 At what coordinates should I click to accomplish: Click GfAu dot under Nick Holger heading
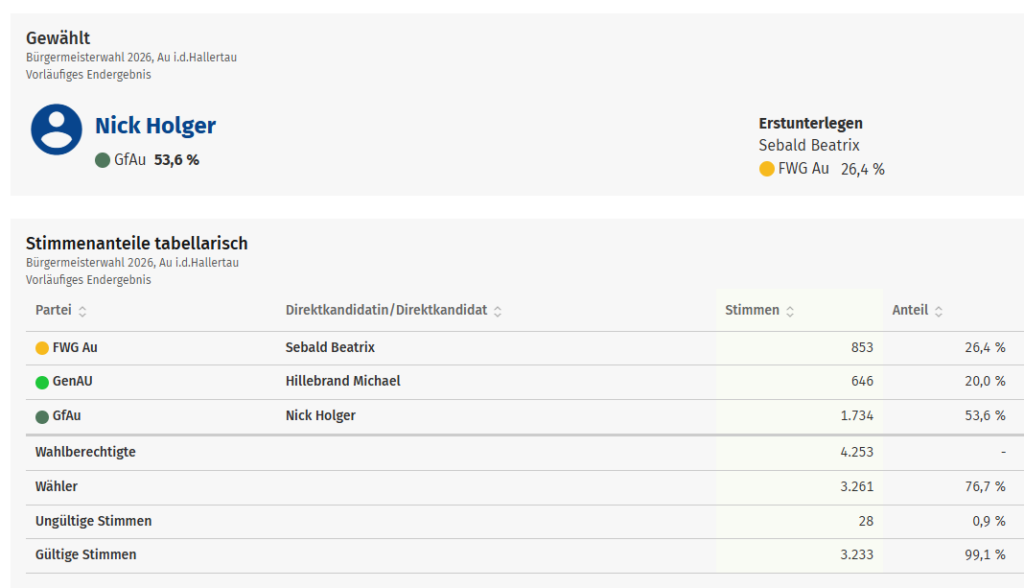pos(102,160)
